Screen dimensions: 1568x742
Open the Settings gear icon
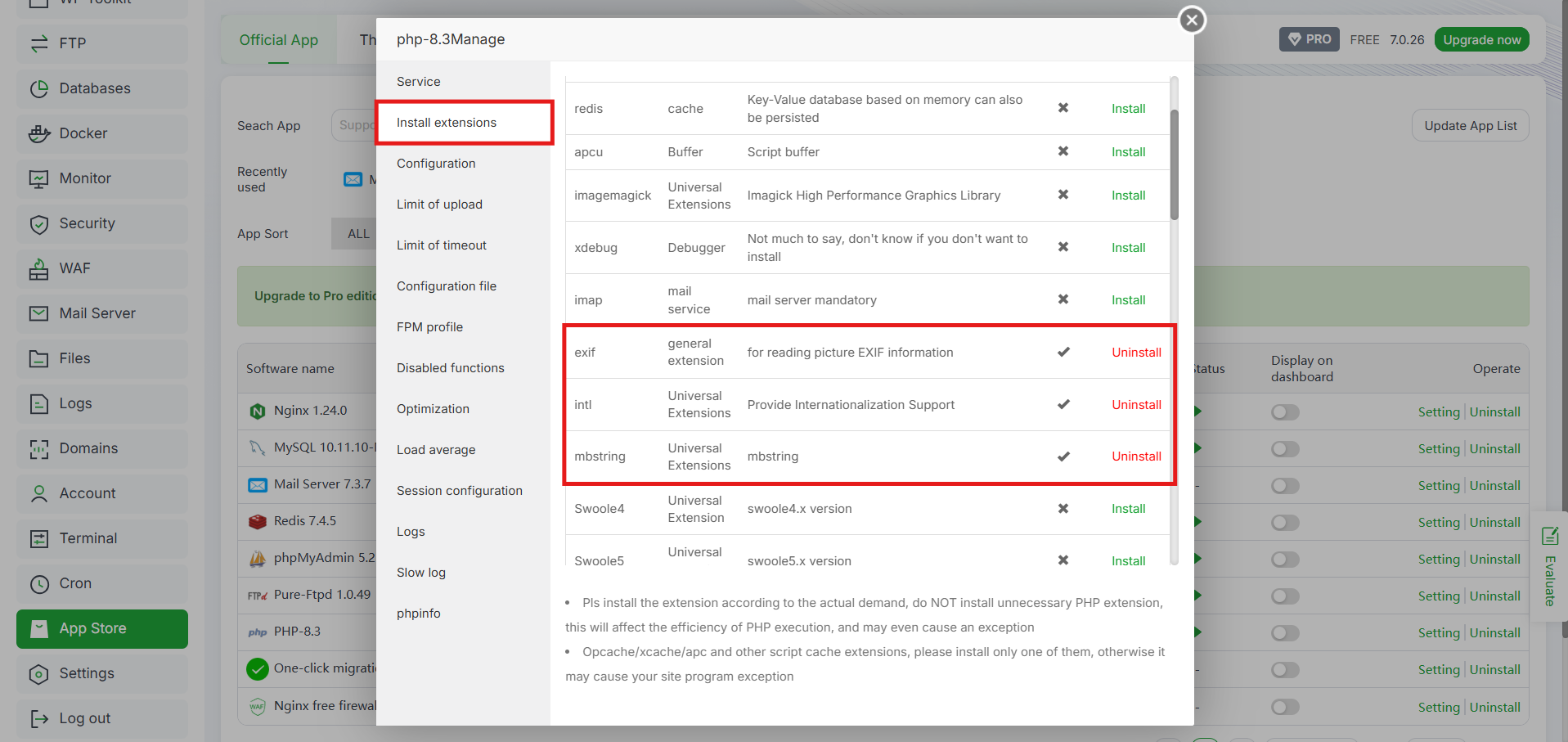coord(38,673)
